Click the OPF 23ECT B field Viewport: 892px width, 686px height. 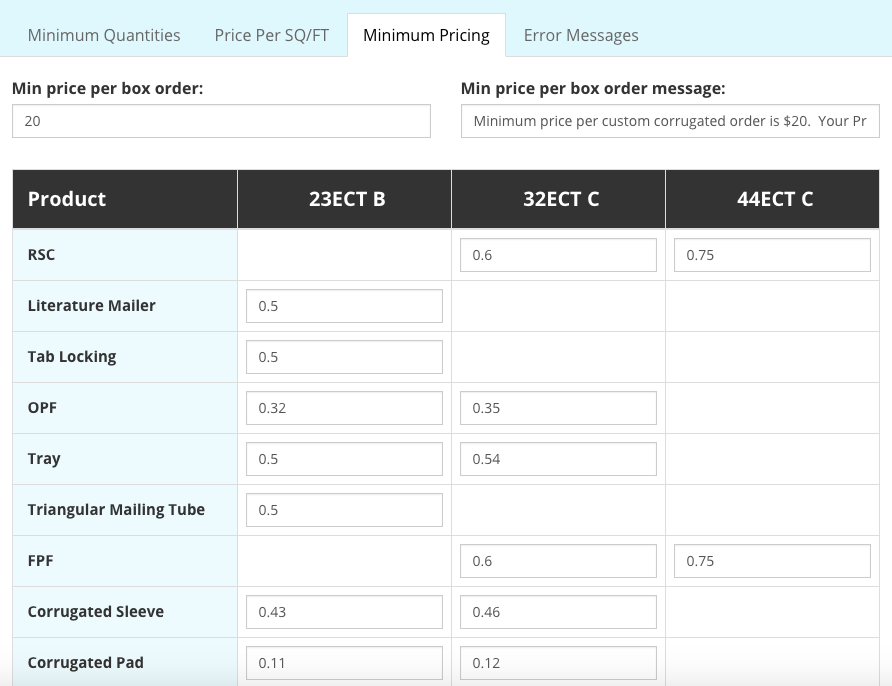click(x=344, y=408)
